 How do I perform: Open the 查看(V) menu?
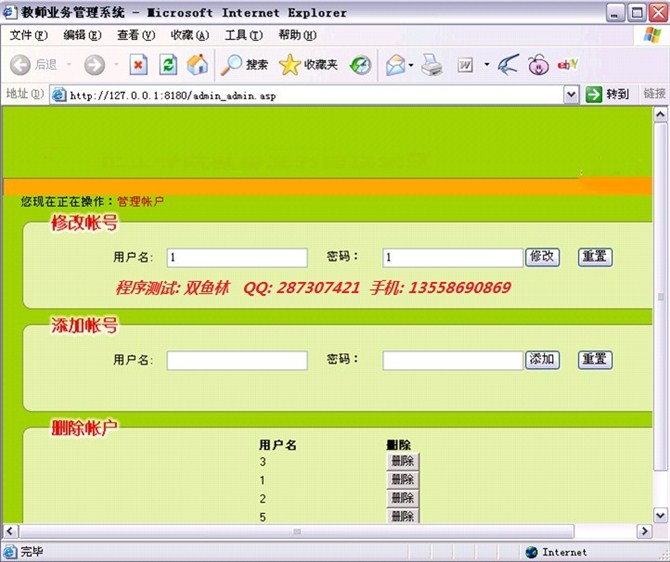136,35
